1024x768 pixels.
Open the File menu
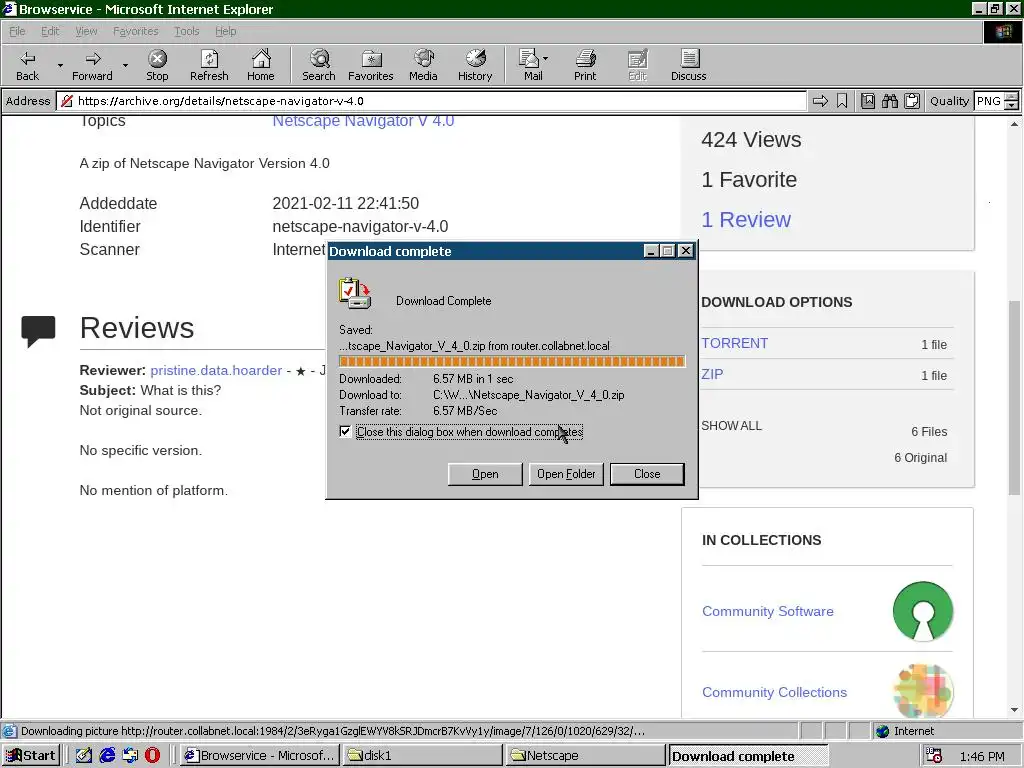pos(17,31)
